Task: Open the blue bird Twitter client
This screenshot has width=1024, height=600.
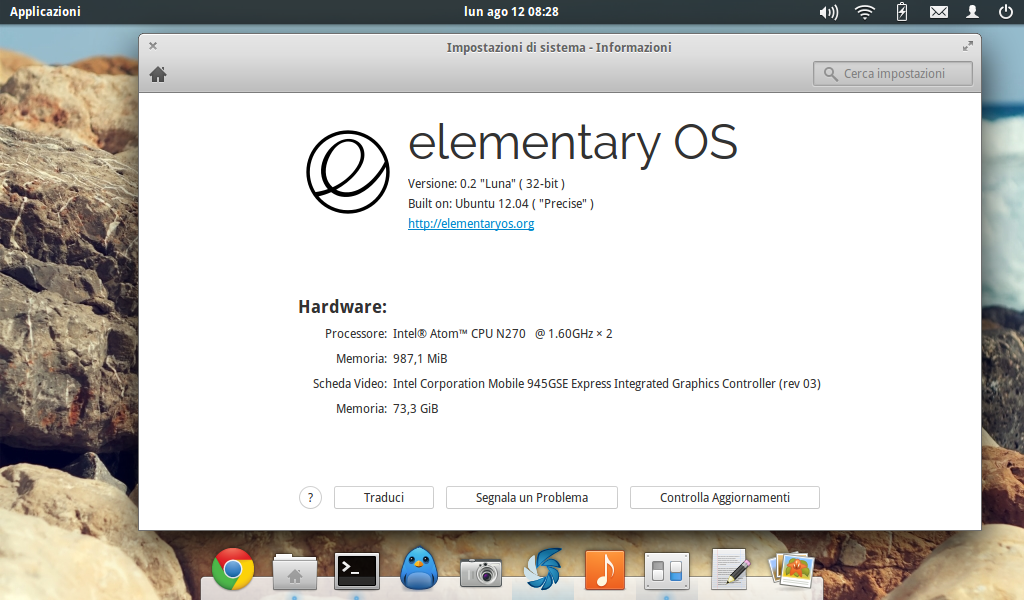Action: point(419,569)
